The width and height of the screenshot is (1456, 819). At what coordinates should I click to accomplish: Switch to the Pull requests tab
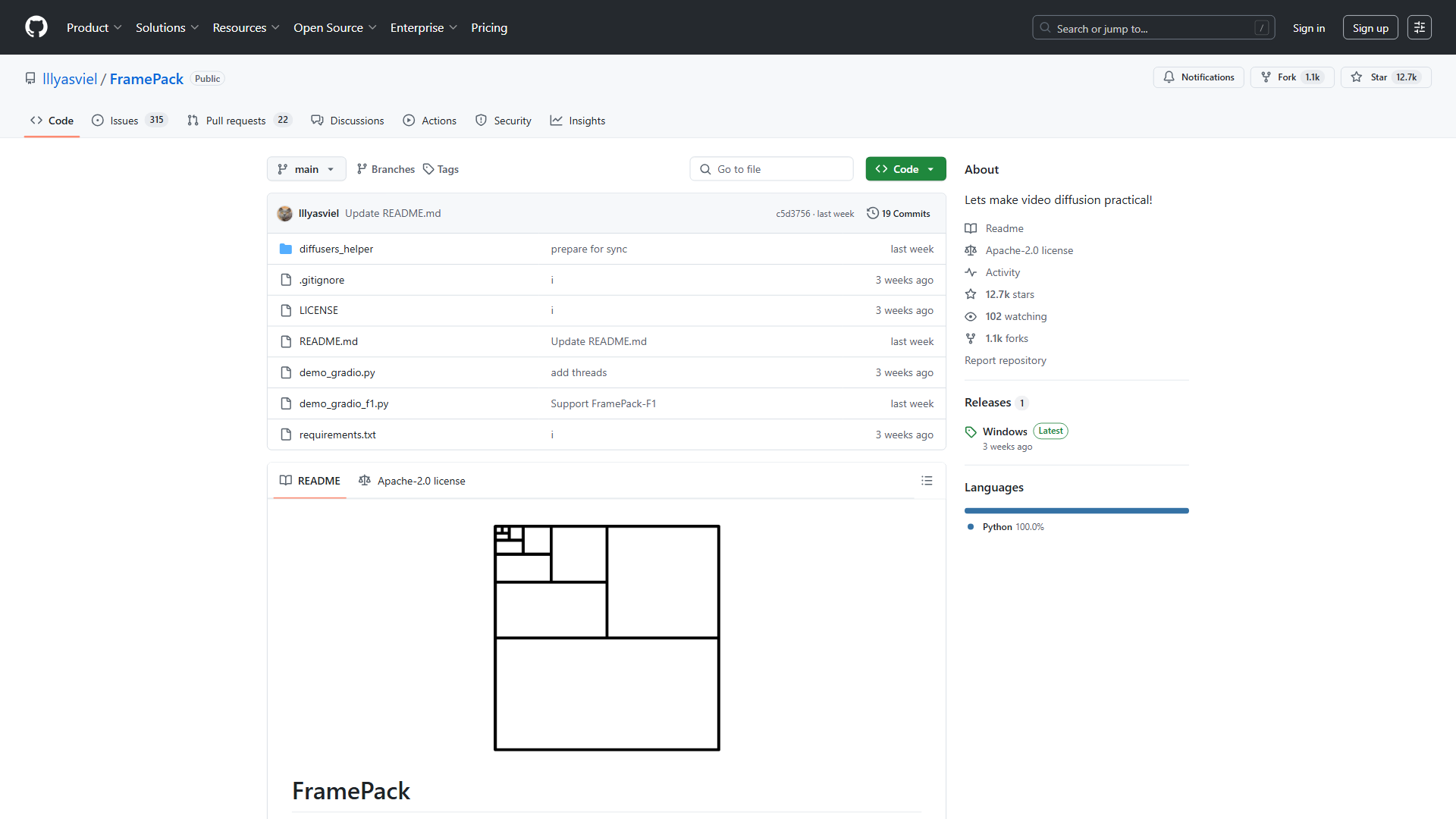tap(240, 121)
